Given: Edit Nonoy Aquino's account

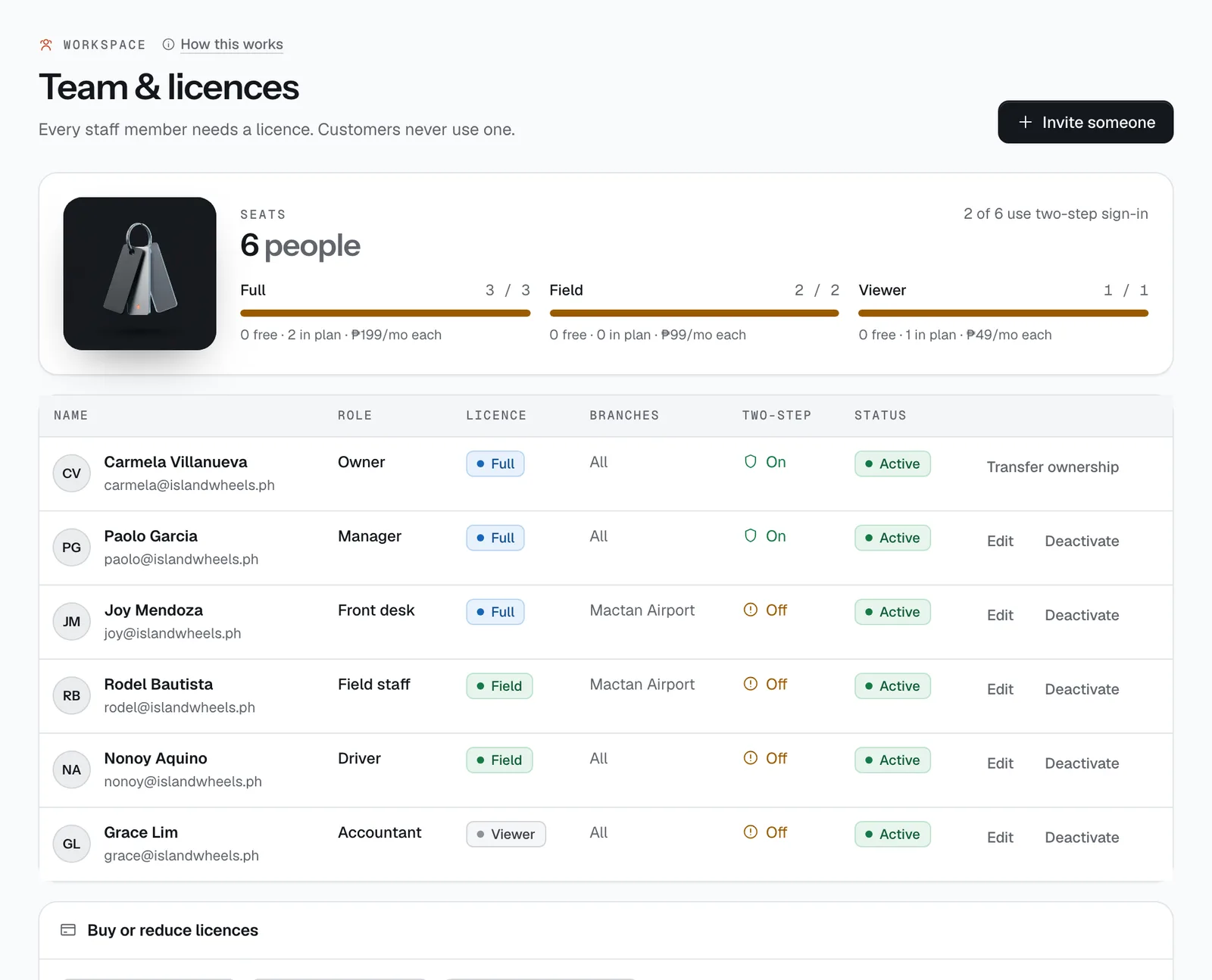Looking at the screenshot, I should click(1000, 764).
